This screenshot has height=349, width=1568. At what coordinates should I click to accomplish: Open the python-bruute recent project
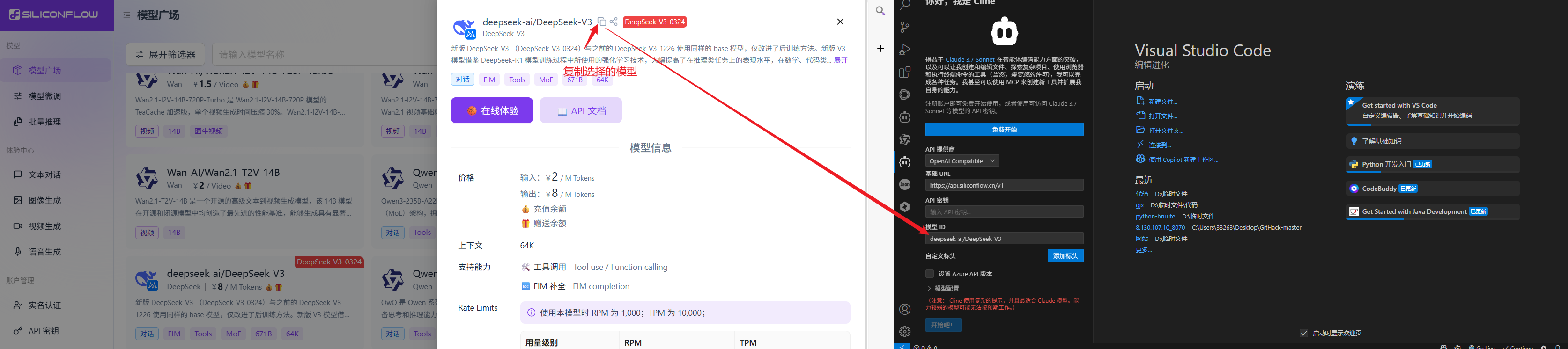(1155, 217)
